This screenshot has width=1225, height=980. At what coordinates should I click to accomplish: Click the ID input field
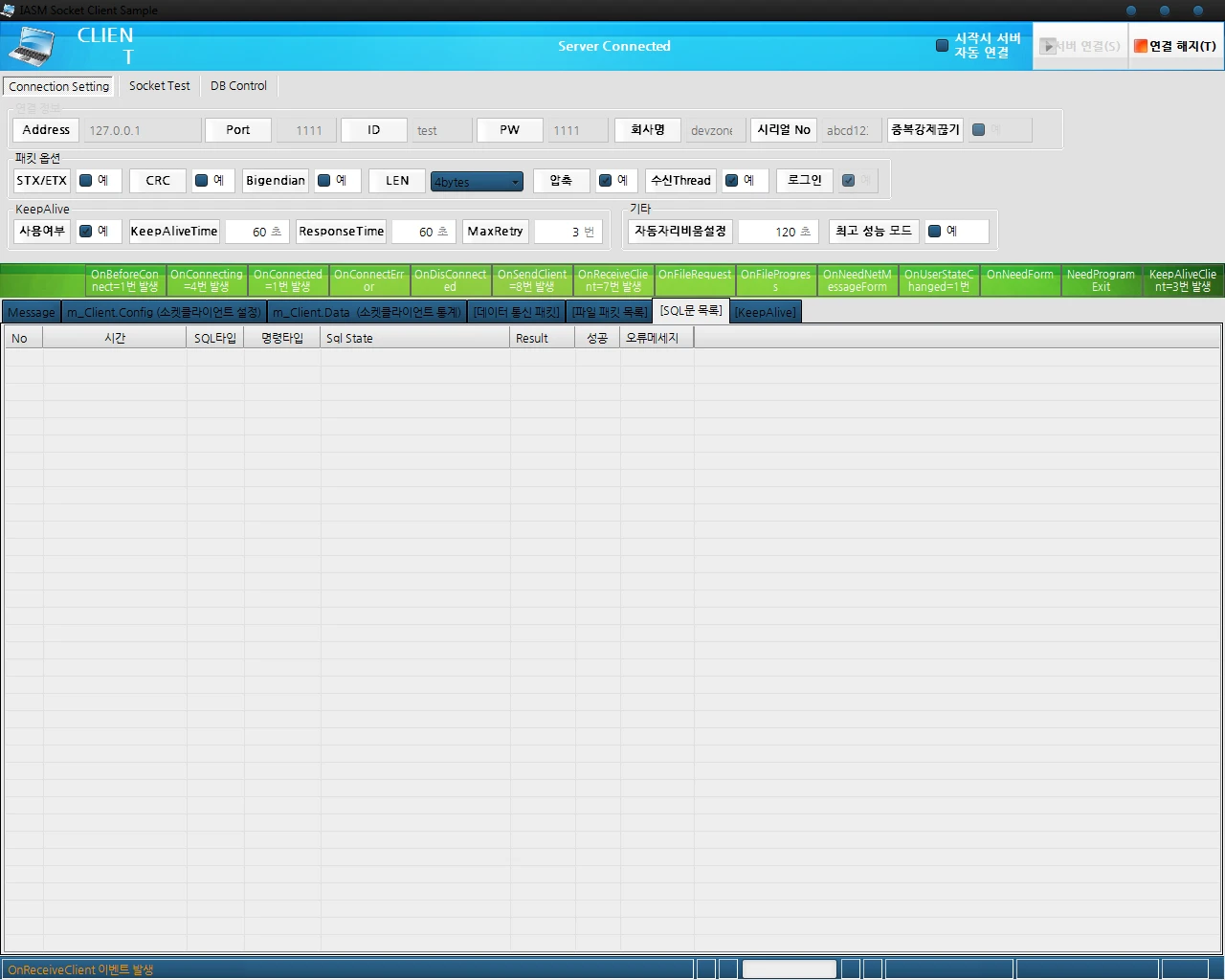point(440,130)
